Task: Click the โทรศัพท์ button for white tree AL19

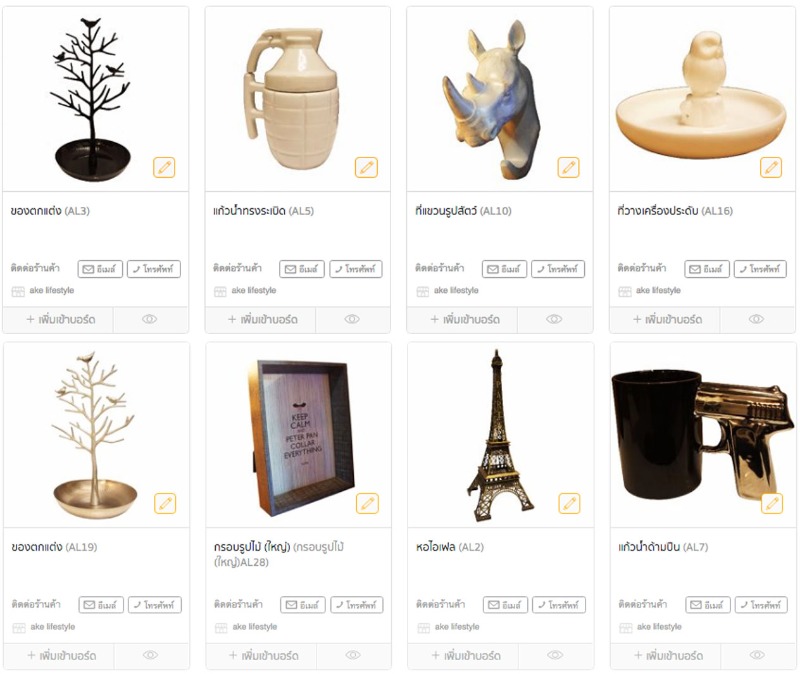Action: click(x=155, y=605)
